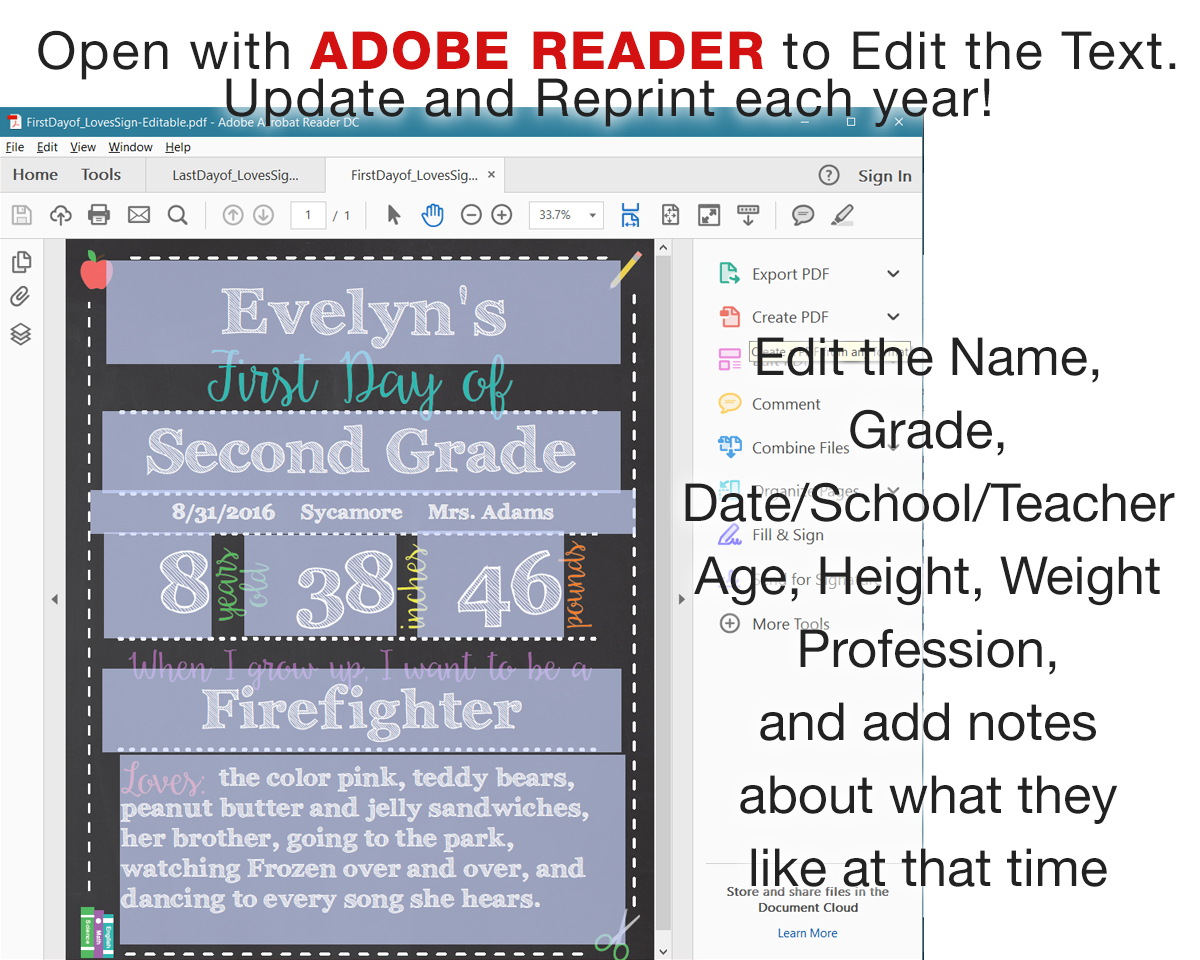
Task: Select the Highlight text pen icon
Action: click(x=842, y=215)
